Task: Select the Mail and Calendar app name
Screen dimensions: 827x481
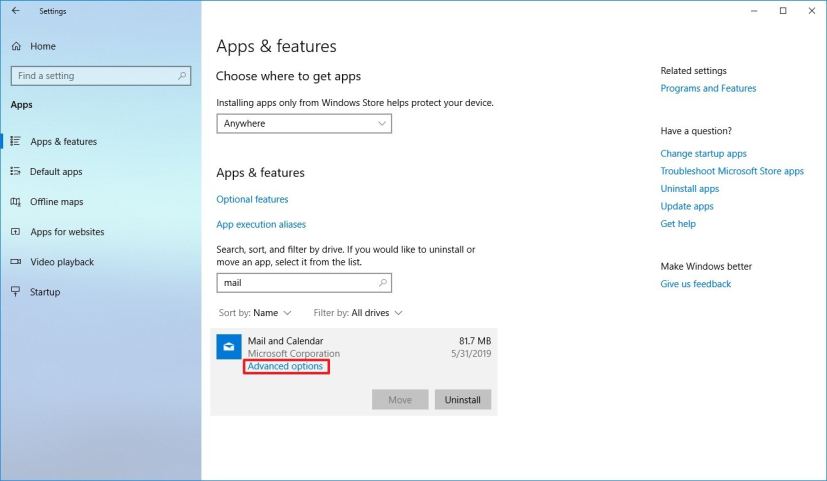Action: (x=285, y=341)
